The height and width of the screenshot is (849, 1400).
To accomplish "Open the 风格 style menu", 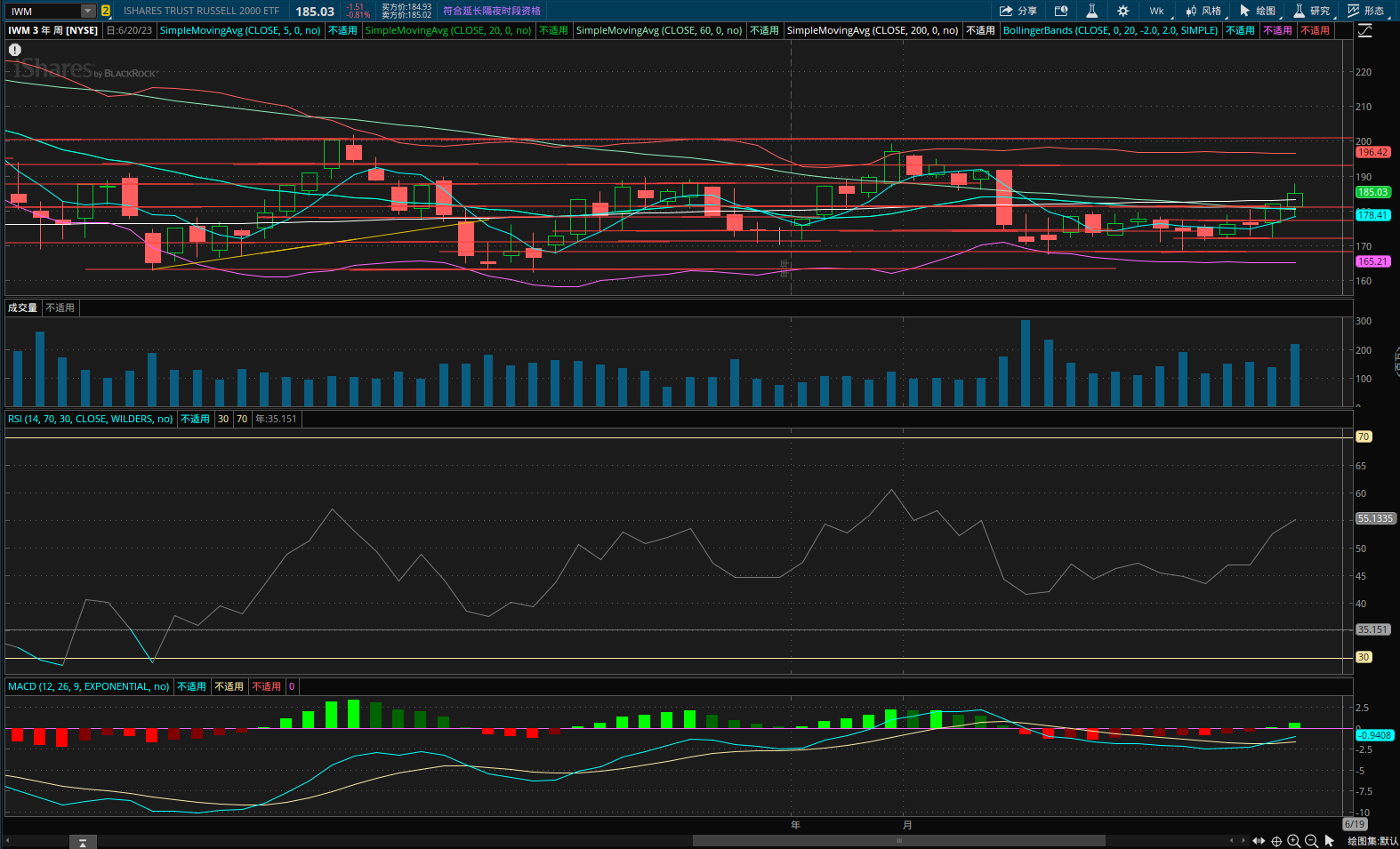I will click(x=1203, y=11).
